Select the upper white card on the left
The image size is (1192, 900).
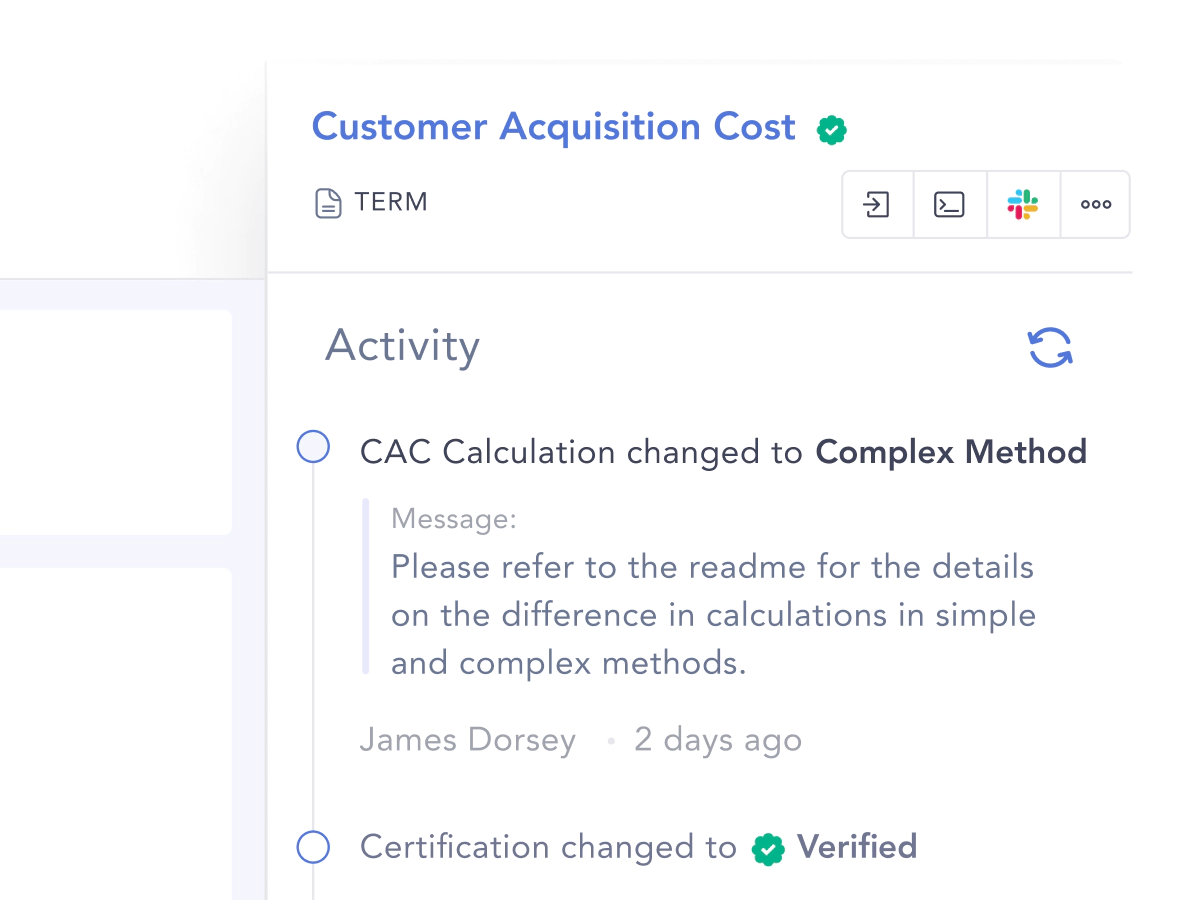tap(116, 422)
